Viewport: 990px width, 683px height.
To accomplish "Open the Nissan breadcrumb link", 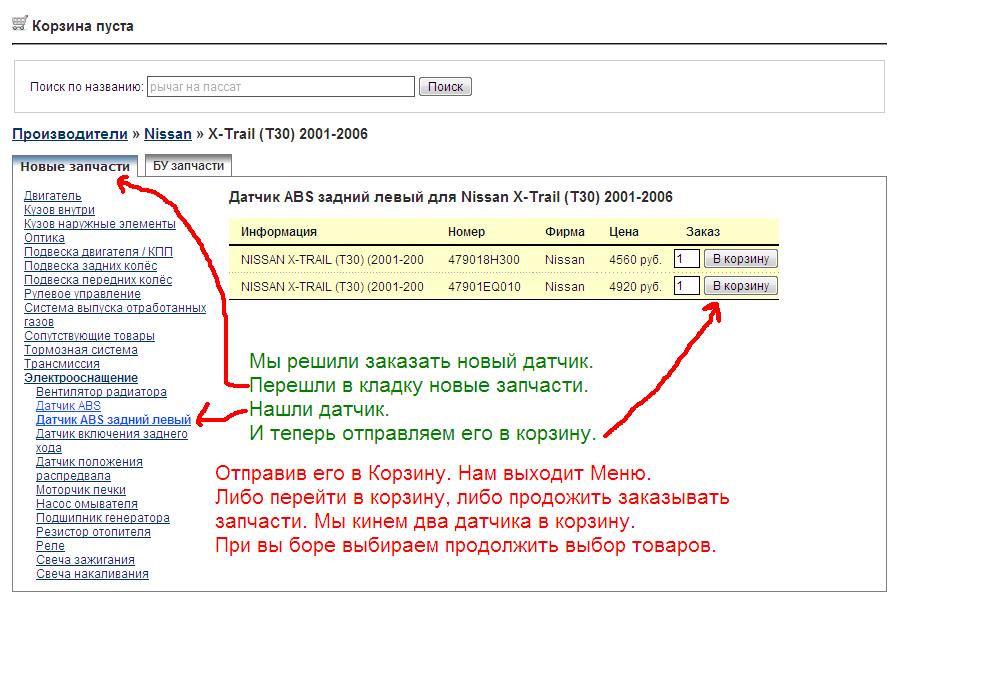I will pos(168,134).
